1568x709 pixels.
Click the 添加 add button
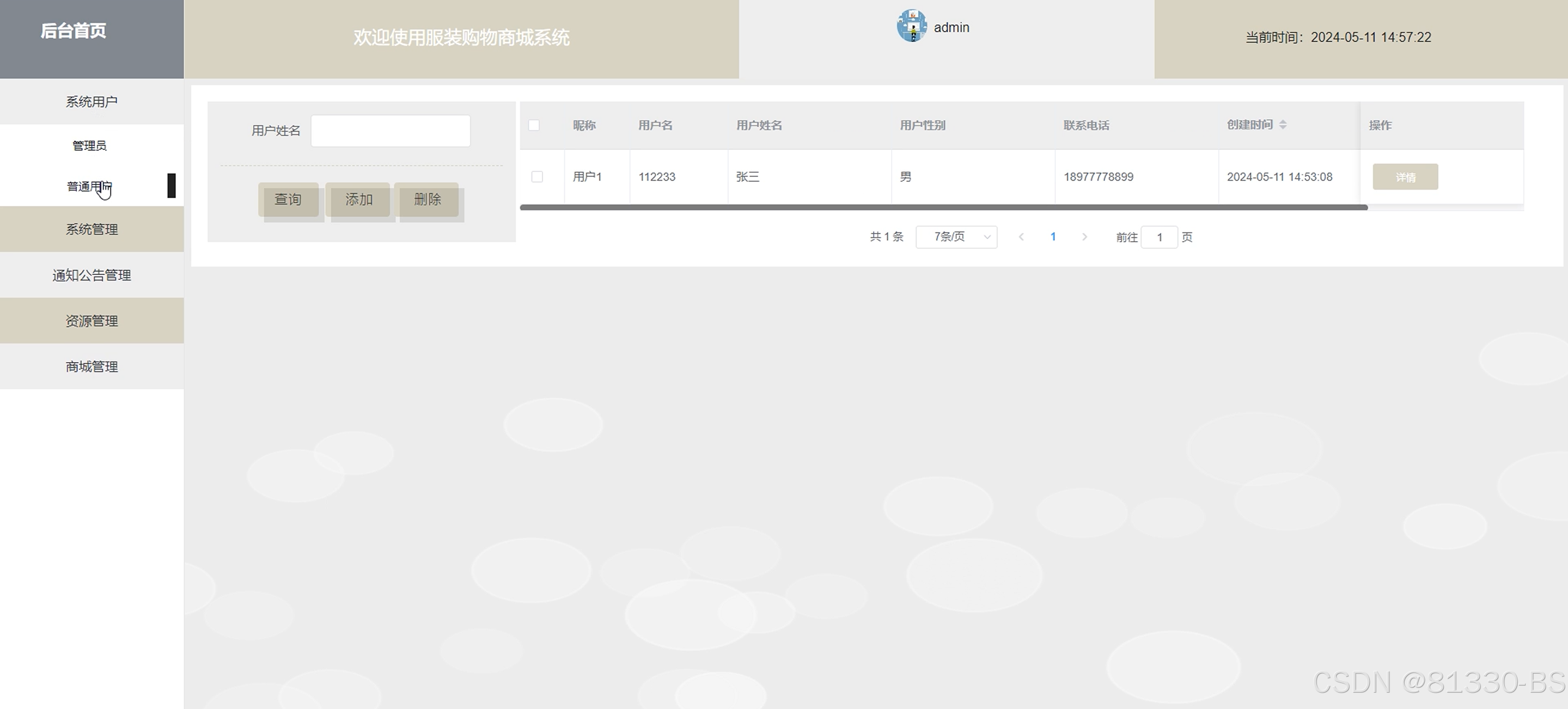point(358,200)
